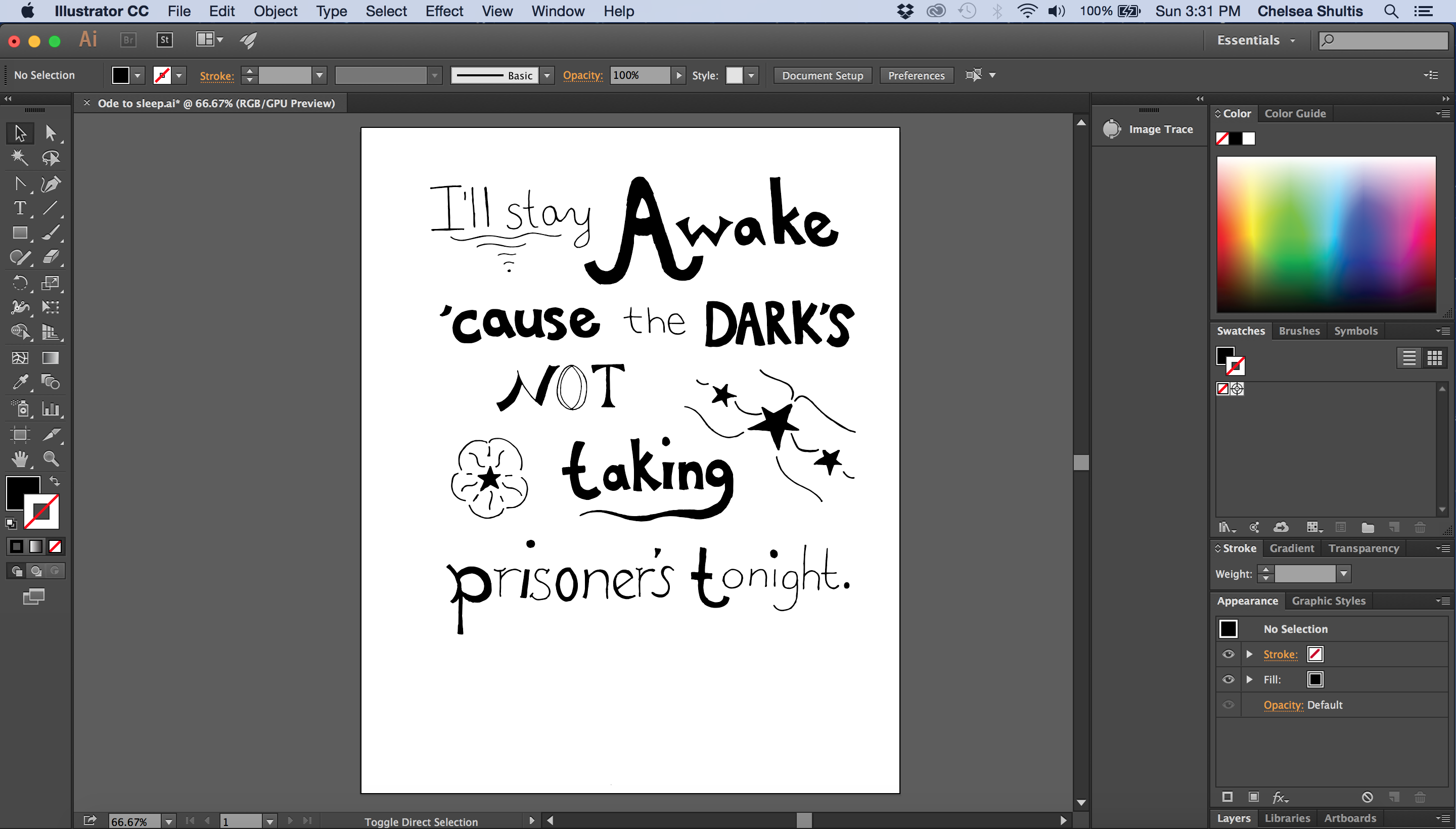This screenshot has height=829, width=1456.
Task: Select the Paintbrush tool
Action: click(x=50, y=233)
